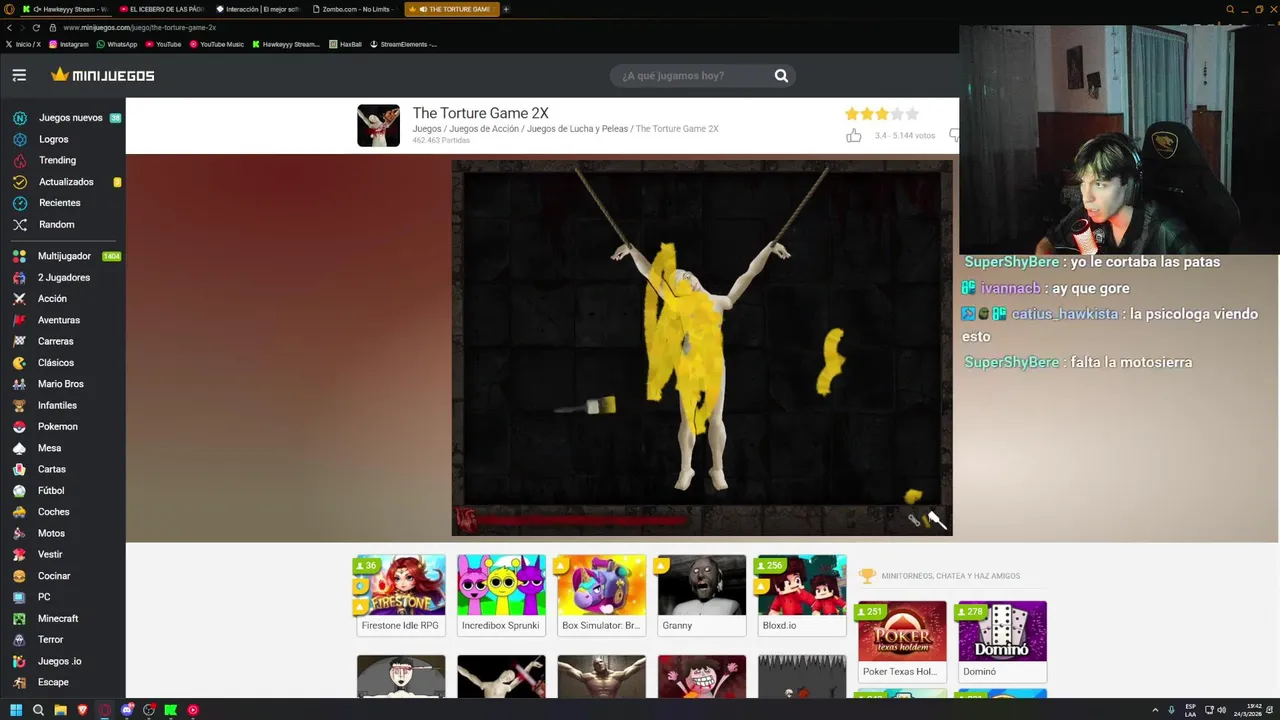1280x720 pixels.
Task: Open the YouTube Music bookmark
Action: pyautogui.click(x=217, y=44)
